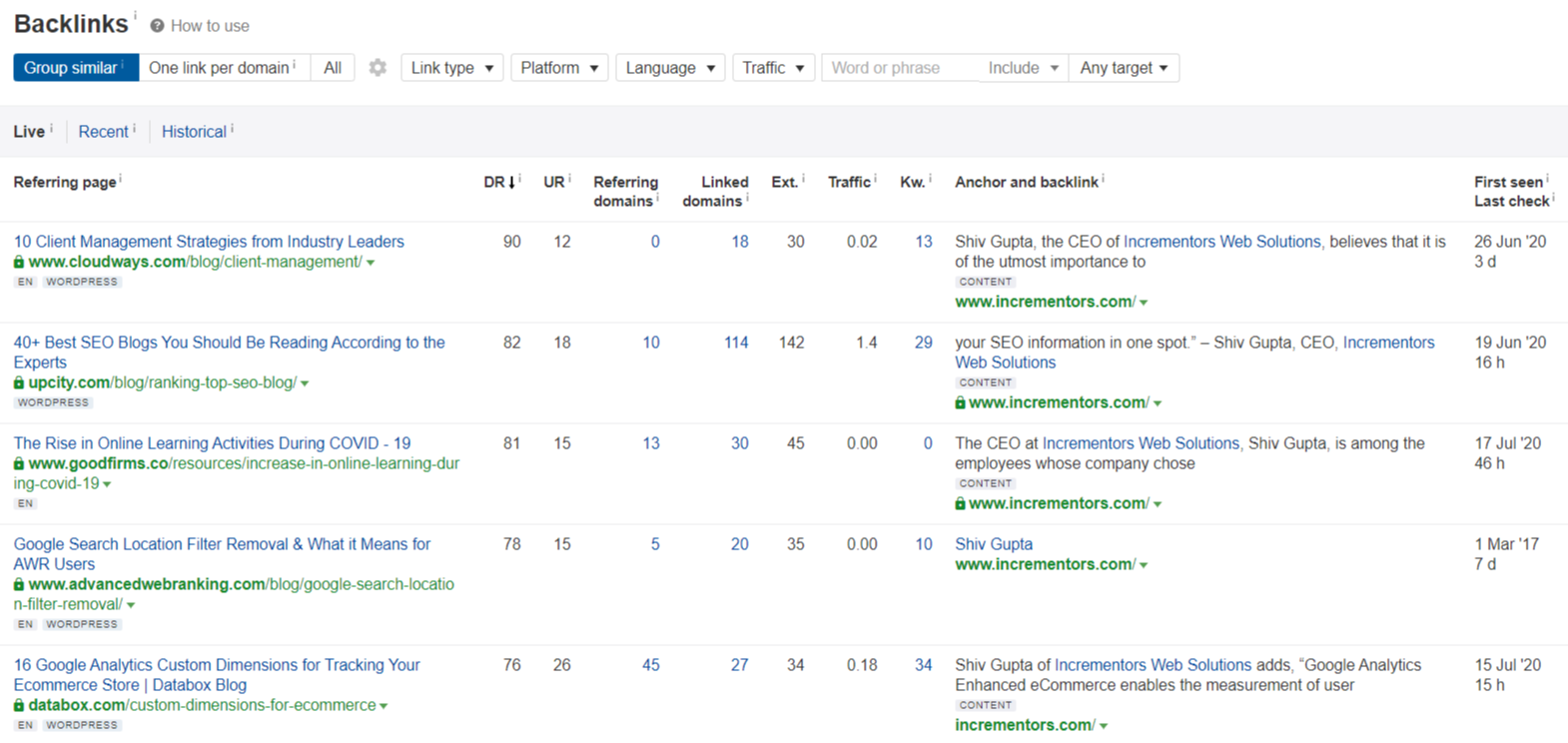Image resolution: width=1568 pixels, height=743 pixels.
Task: Open keywords count 34 in databox row
Action: pos(924,665)
